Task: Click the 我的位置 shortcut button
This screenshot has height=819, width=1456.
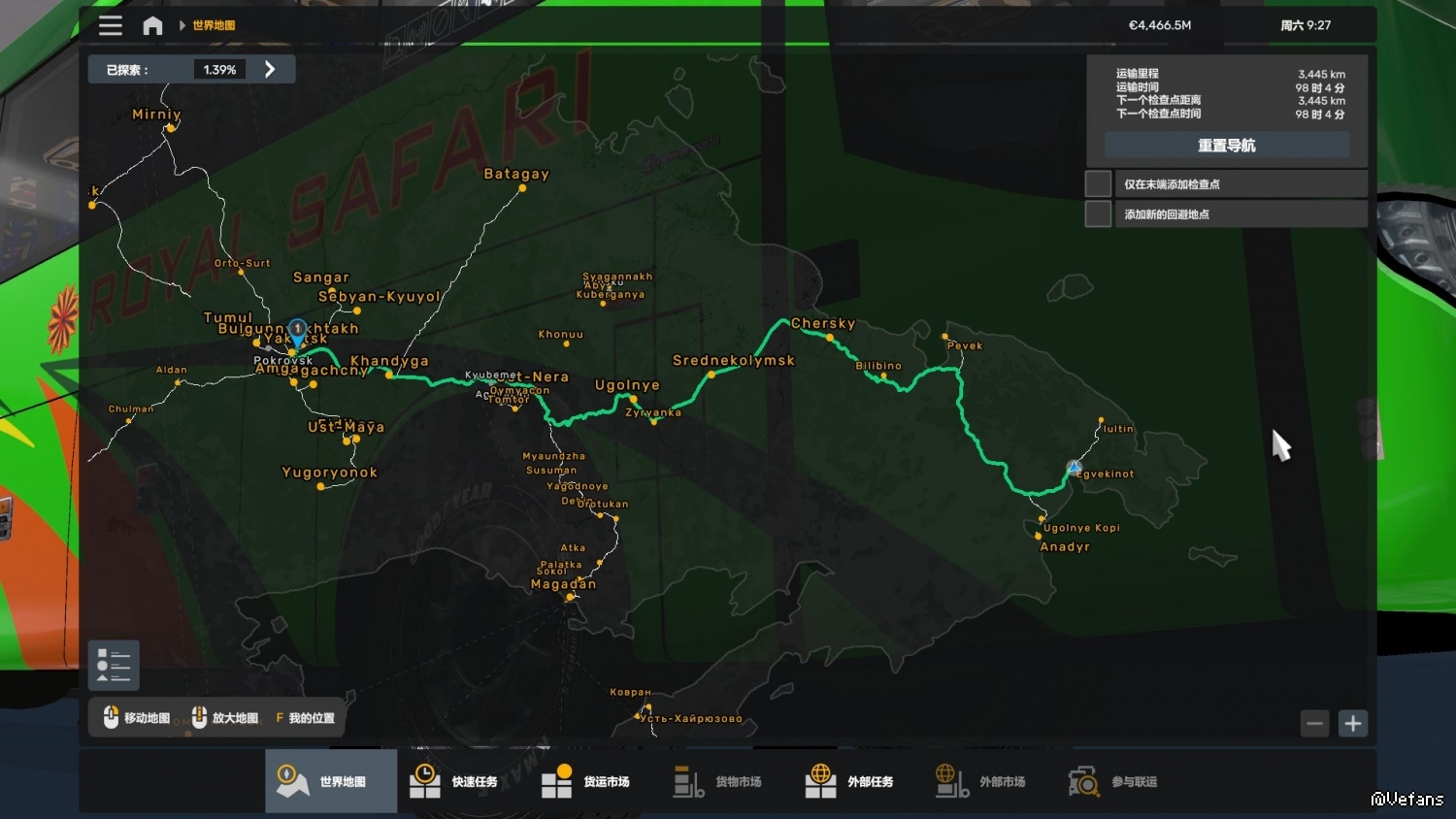Action: tap(305, 718)
